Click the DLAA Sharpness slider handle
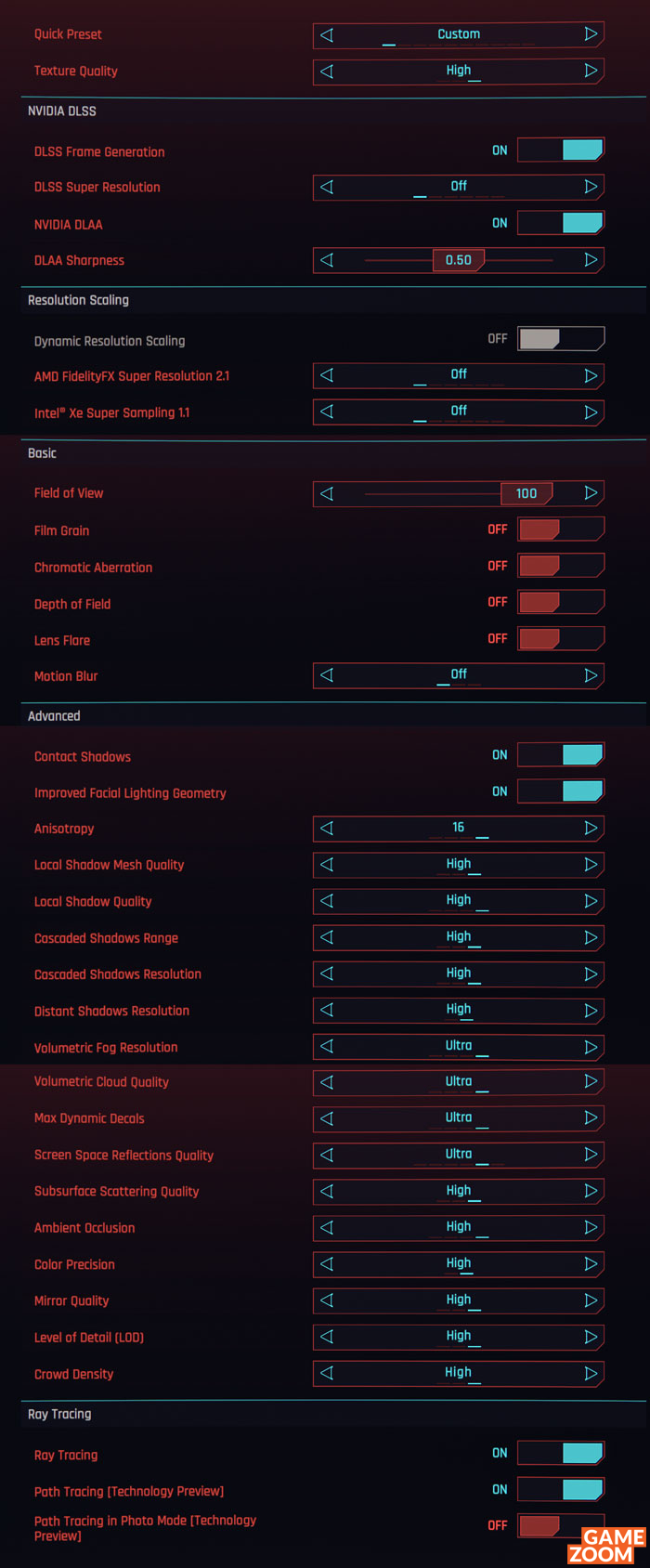This screenshot has height=1568, width=650. [459, 260]
